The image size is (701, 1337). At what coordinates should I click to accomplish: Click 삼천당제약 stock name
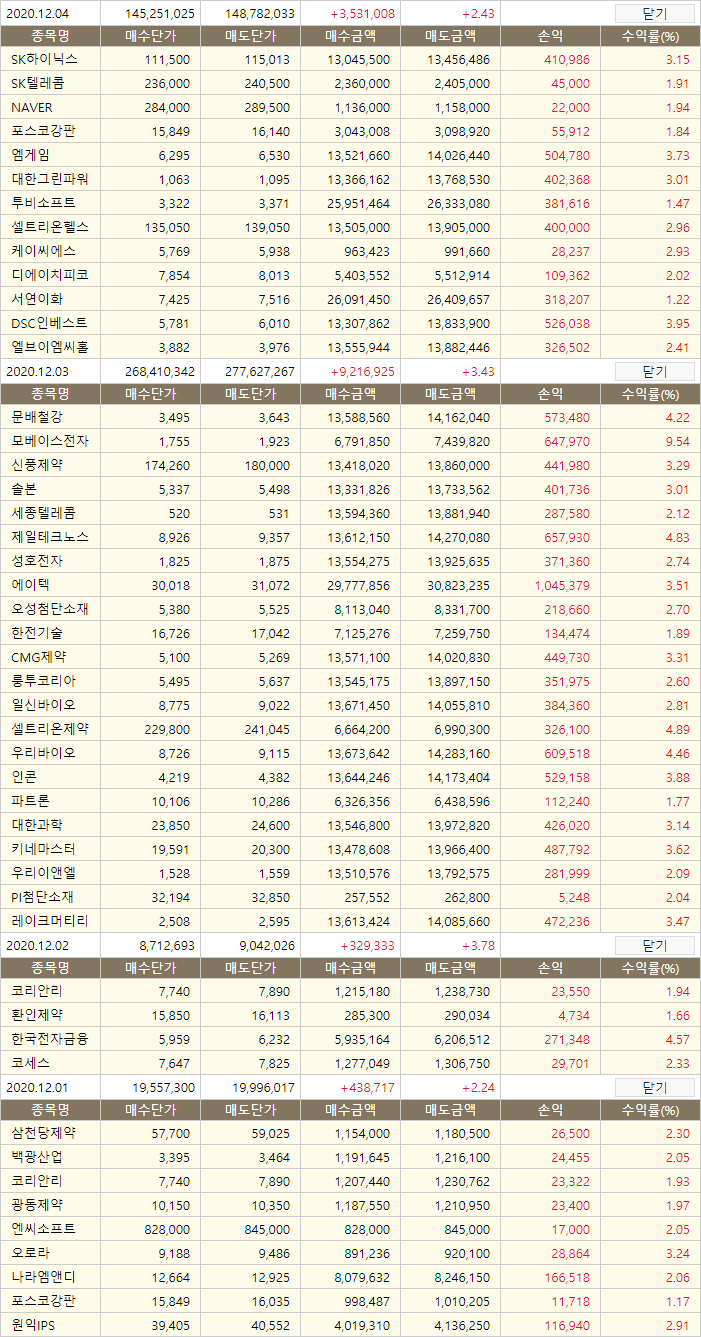pos(43,1133)
